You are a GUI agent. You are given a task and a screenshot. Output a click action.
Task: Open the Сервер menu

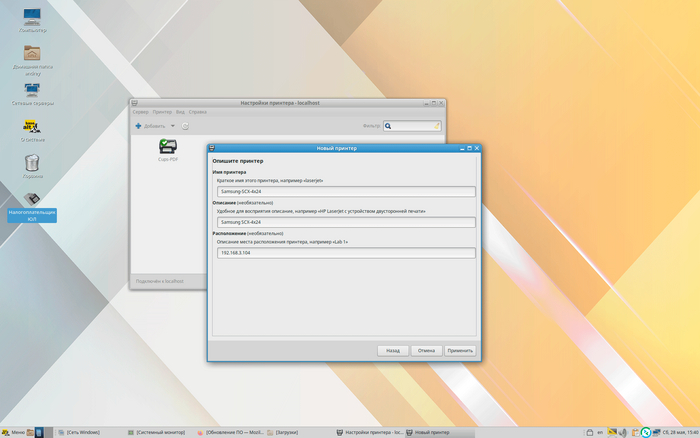(x=140, y=112)
